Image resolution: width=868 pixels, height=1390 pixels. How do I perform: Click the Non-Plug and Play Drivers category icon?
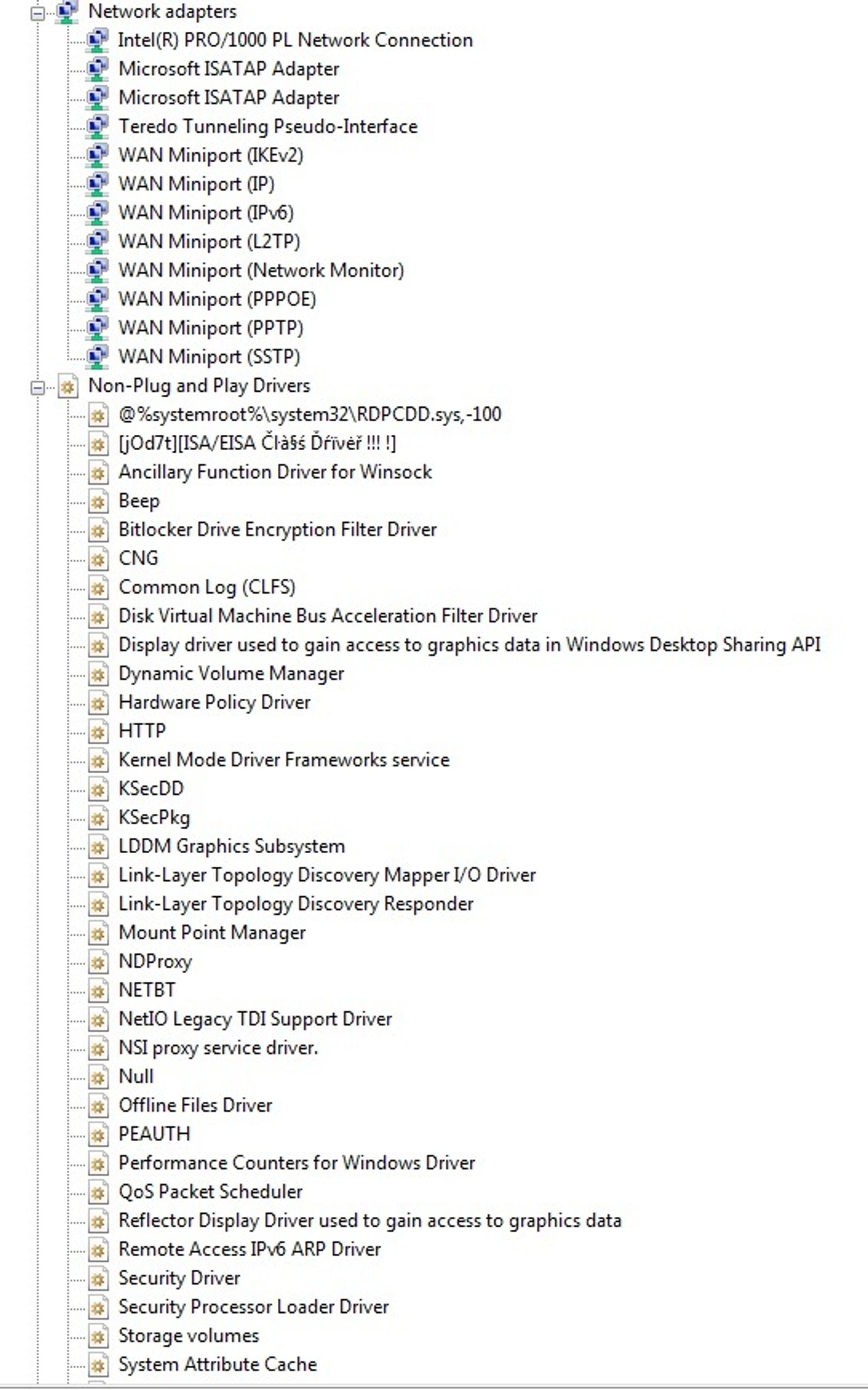(68, 386)
